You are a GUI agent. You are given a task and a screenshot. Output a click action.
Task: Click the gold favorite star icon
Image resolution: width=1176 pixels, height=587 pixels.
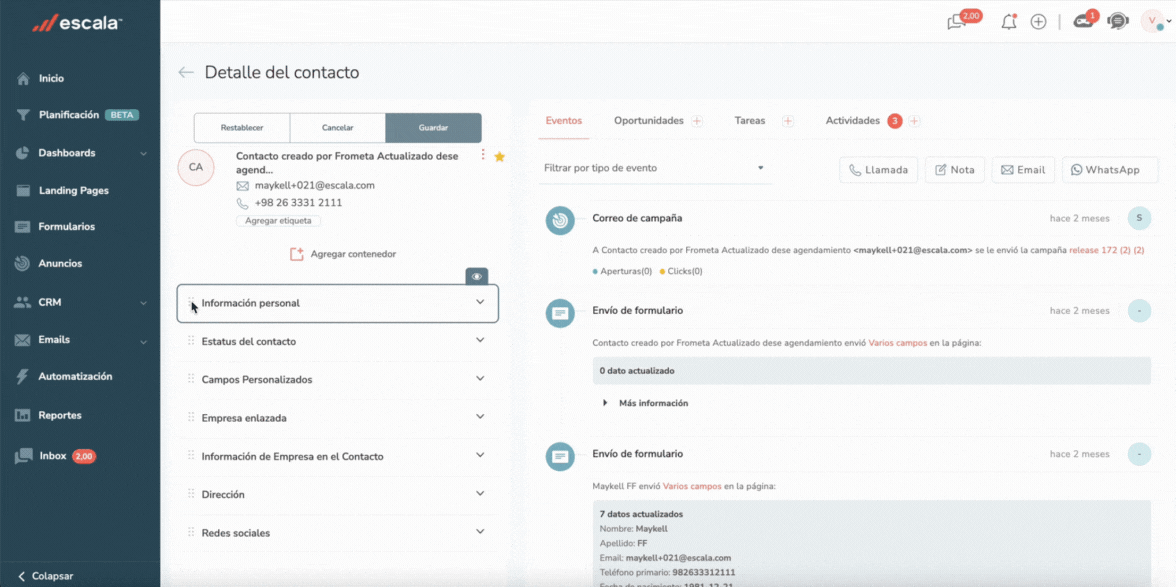pyautogui.click(x=499, y=157)
